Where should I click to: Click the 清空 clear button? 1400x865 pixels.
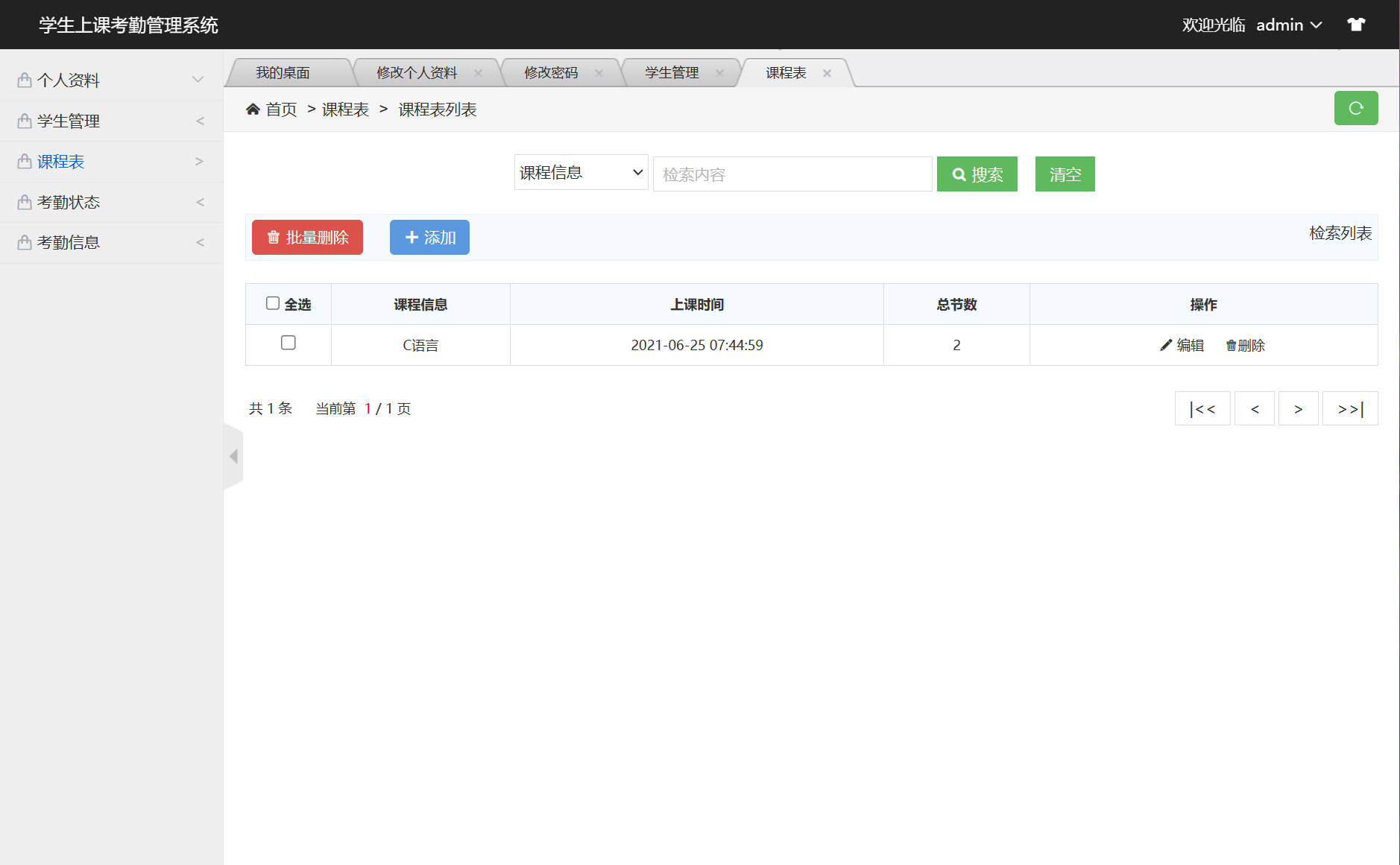(x=1065, y=174)
